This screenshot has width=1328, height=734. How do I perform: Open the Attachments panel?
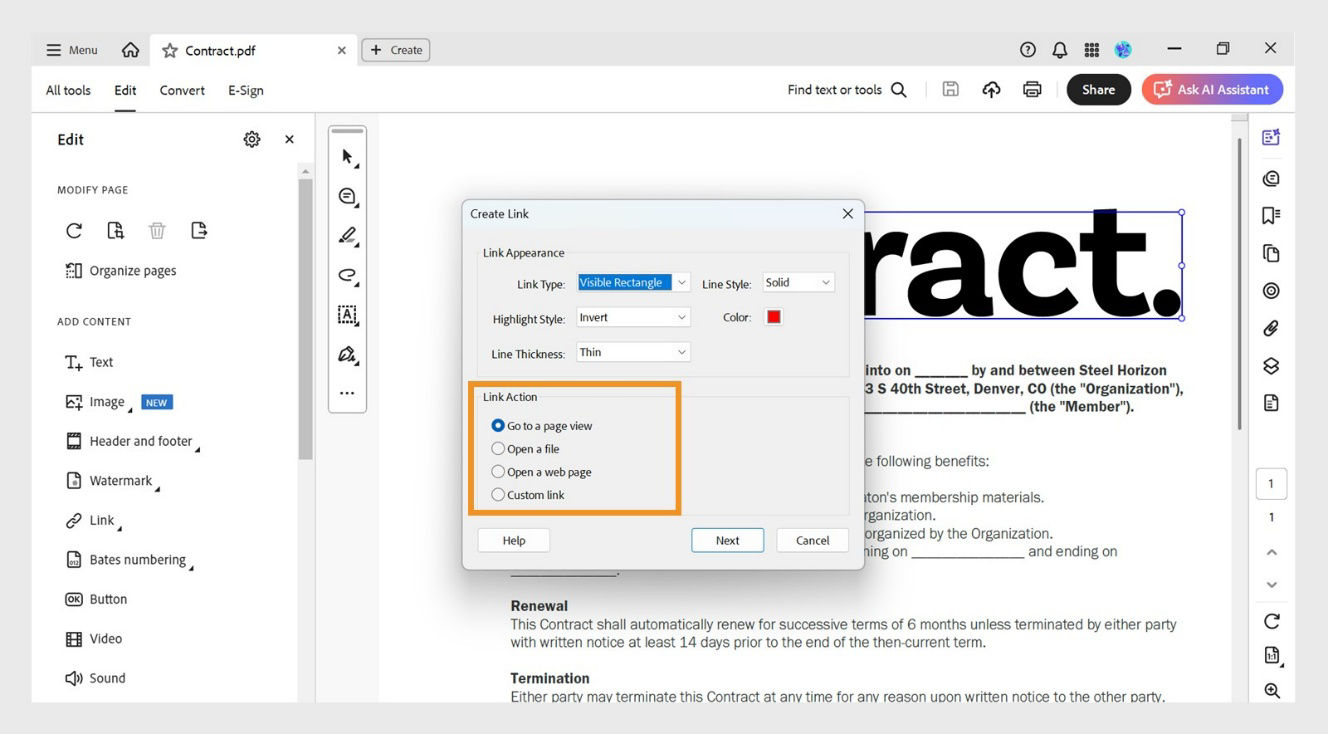(x=1271, y=327)
